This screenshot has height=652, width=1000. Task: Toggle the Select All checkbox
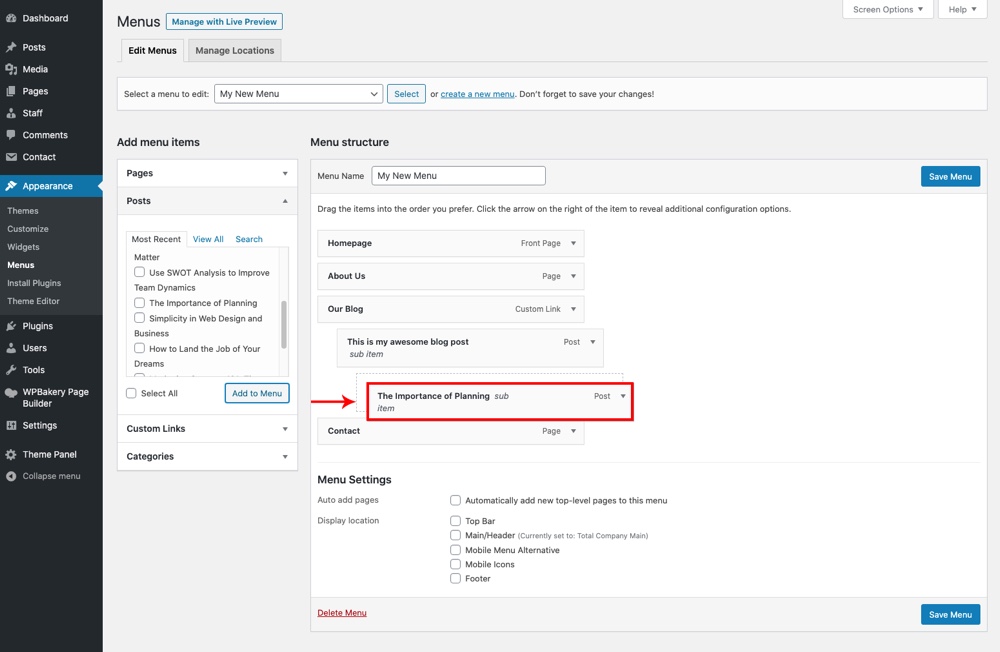point(131,393)
